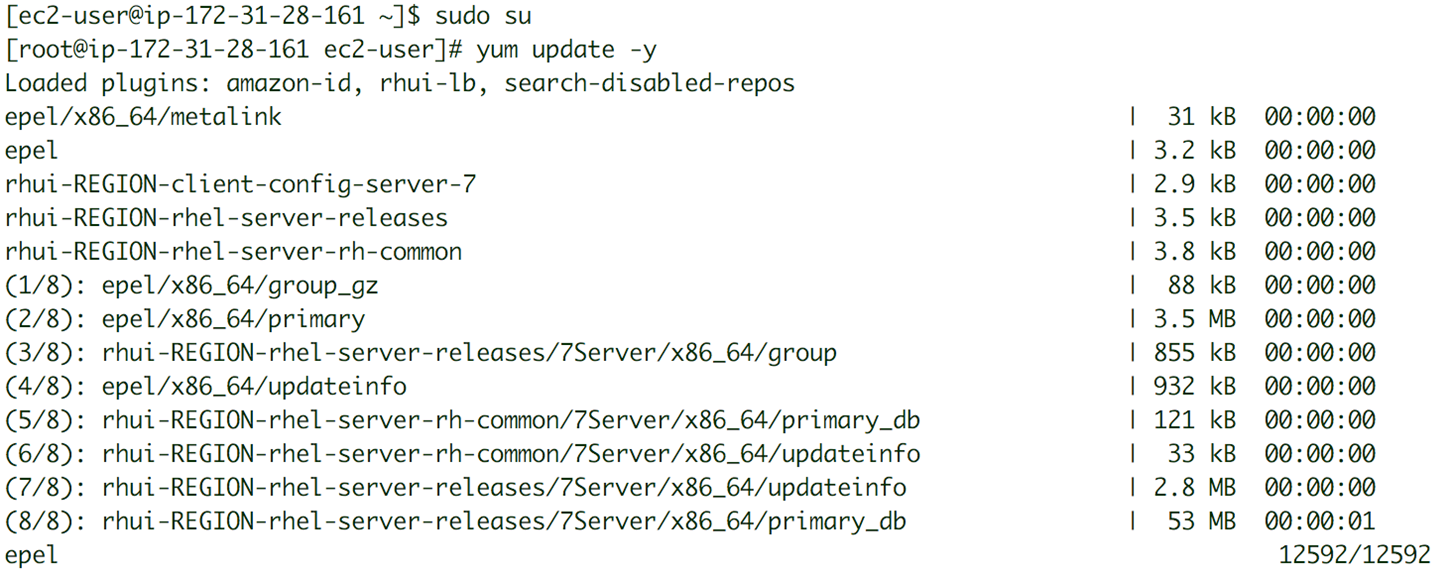Click the (8/8) rhel-server-releases primary_db line
The image size is (1450, 577).
pos(455,521)
